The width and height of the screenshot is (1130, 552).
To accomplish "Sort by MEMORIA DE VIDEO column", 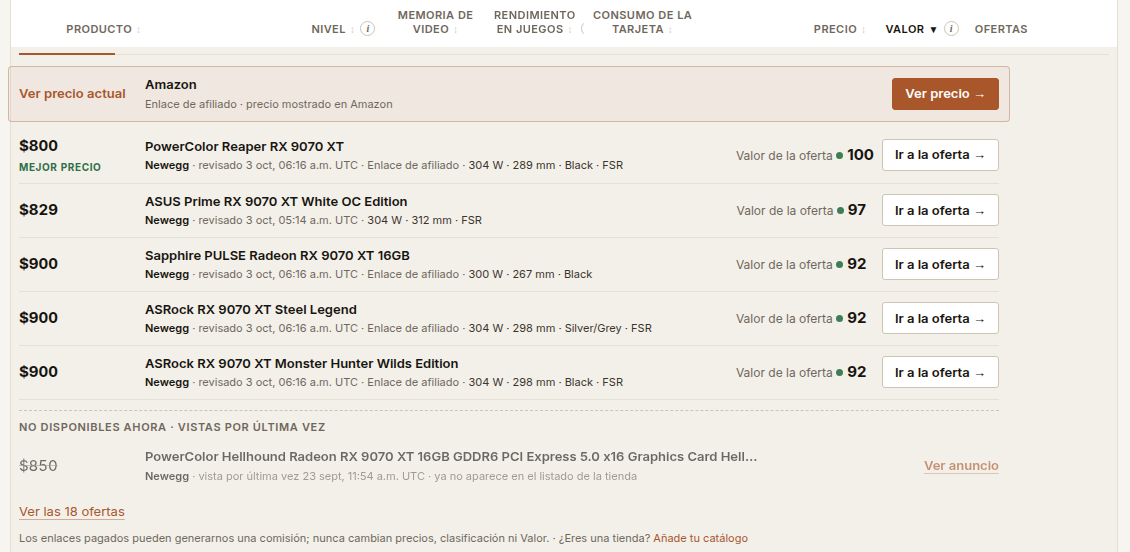I will point(435,22).
